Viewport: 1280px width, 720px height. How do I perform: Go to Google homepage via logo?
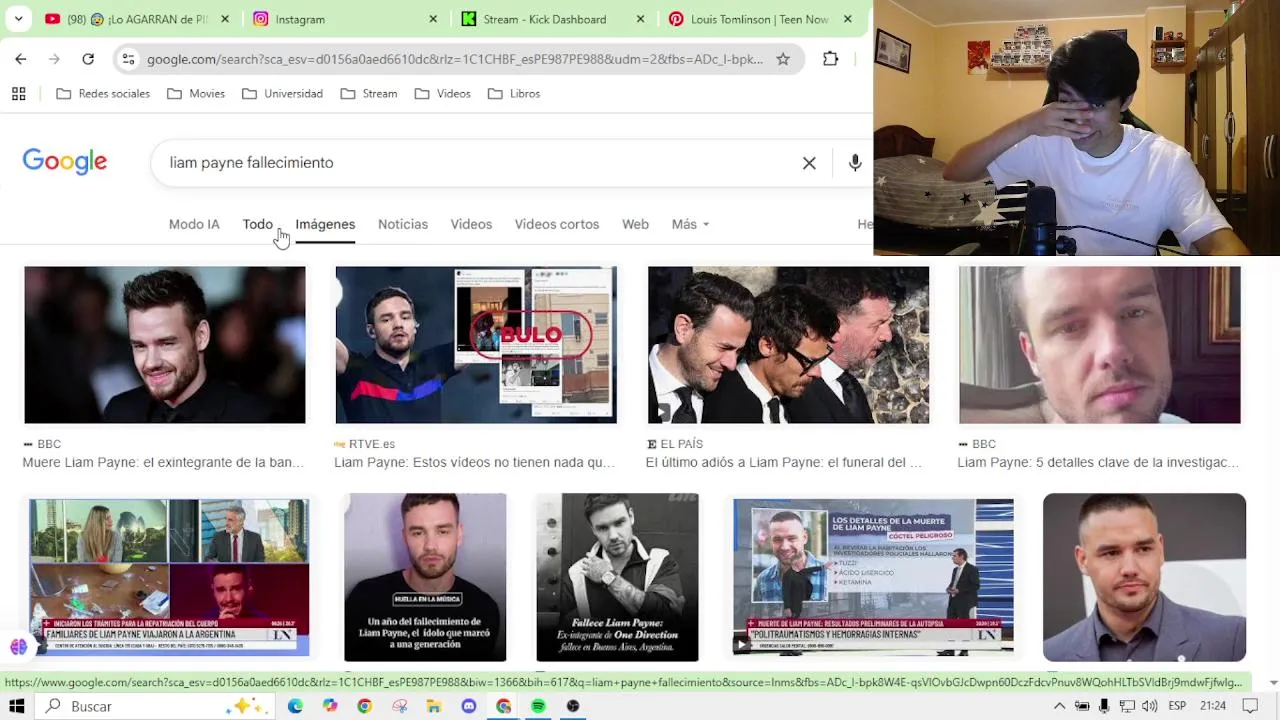pos(65,162)
